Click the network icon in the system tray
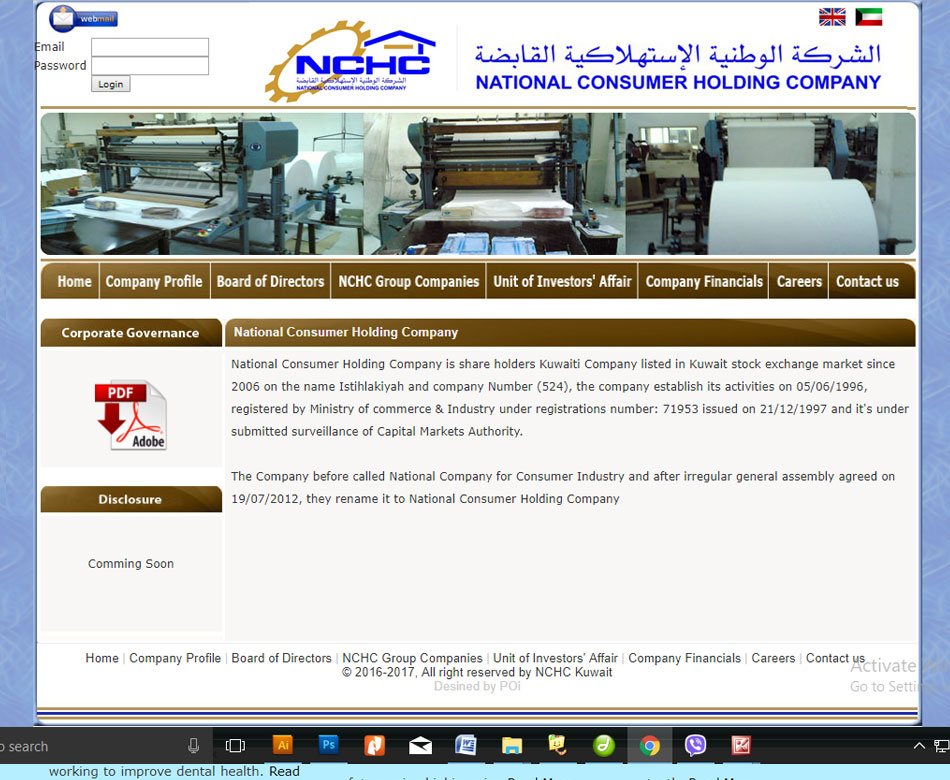 942,745
